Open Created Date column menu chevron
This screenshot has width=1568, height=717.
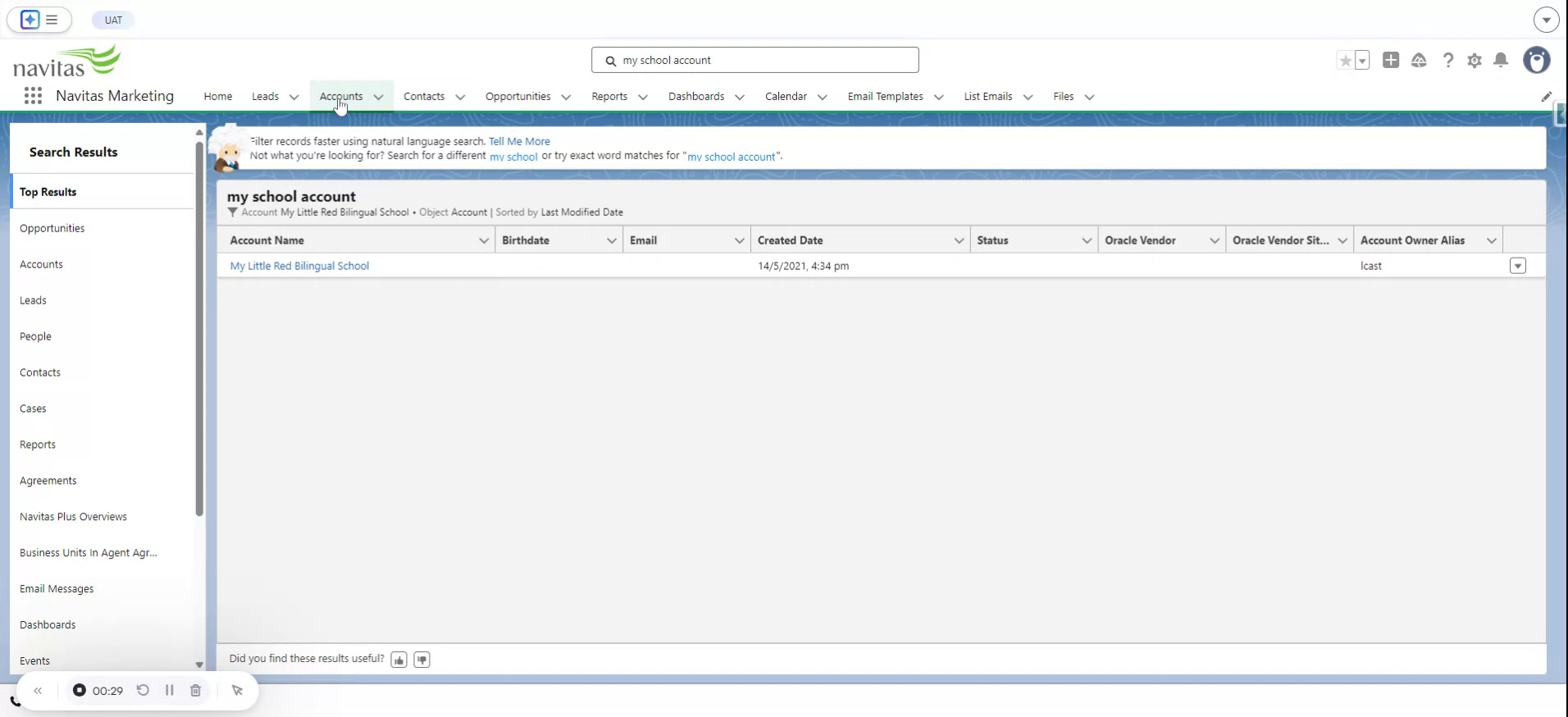pyautogui.click(x=959, y=240)
